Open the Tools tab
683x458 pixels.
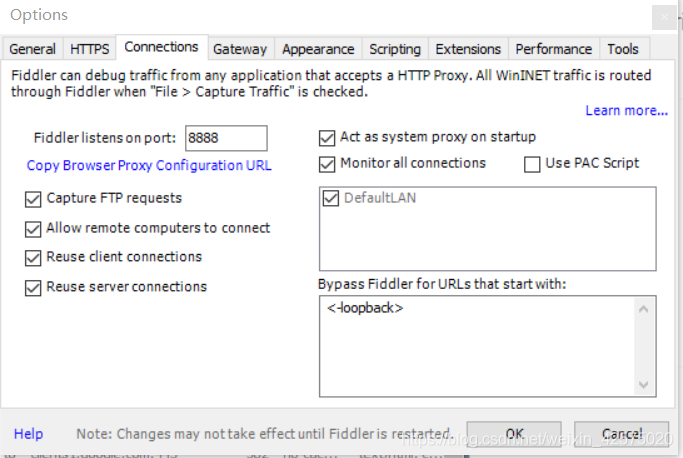point(623,49)
